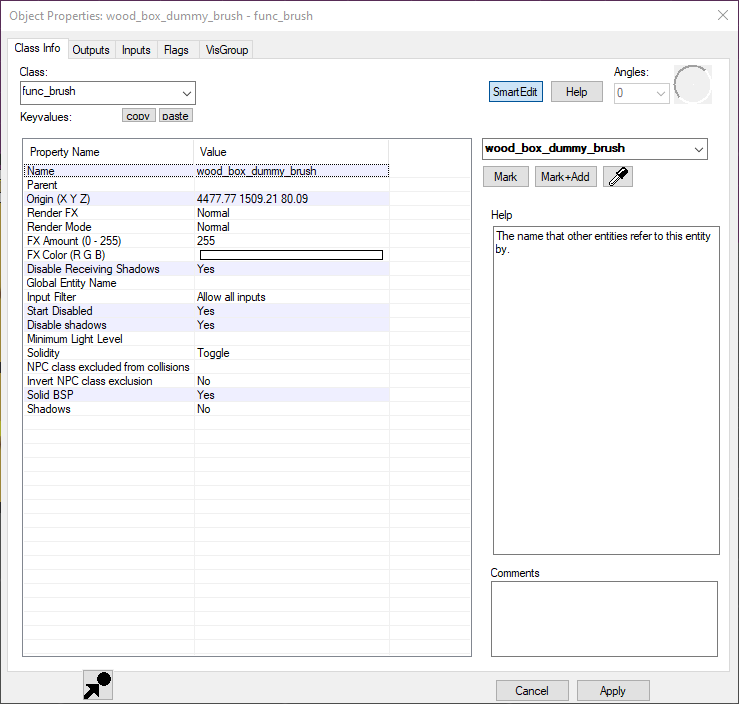Open the Inputs tab
This screenshot has height=704, width=739.
pyautogui.click(x=136, y=50)
